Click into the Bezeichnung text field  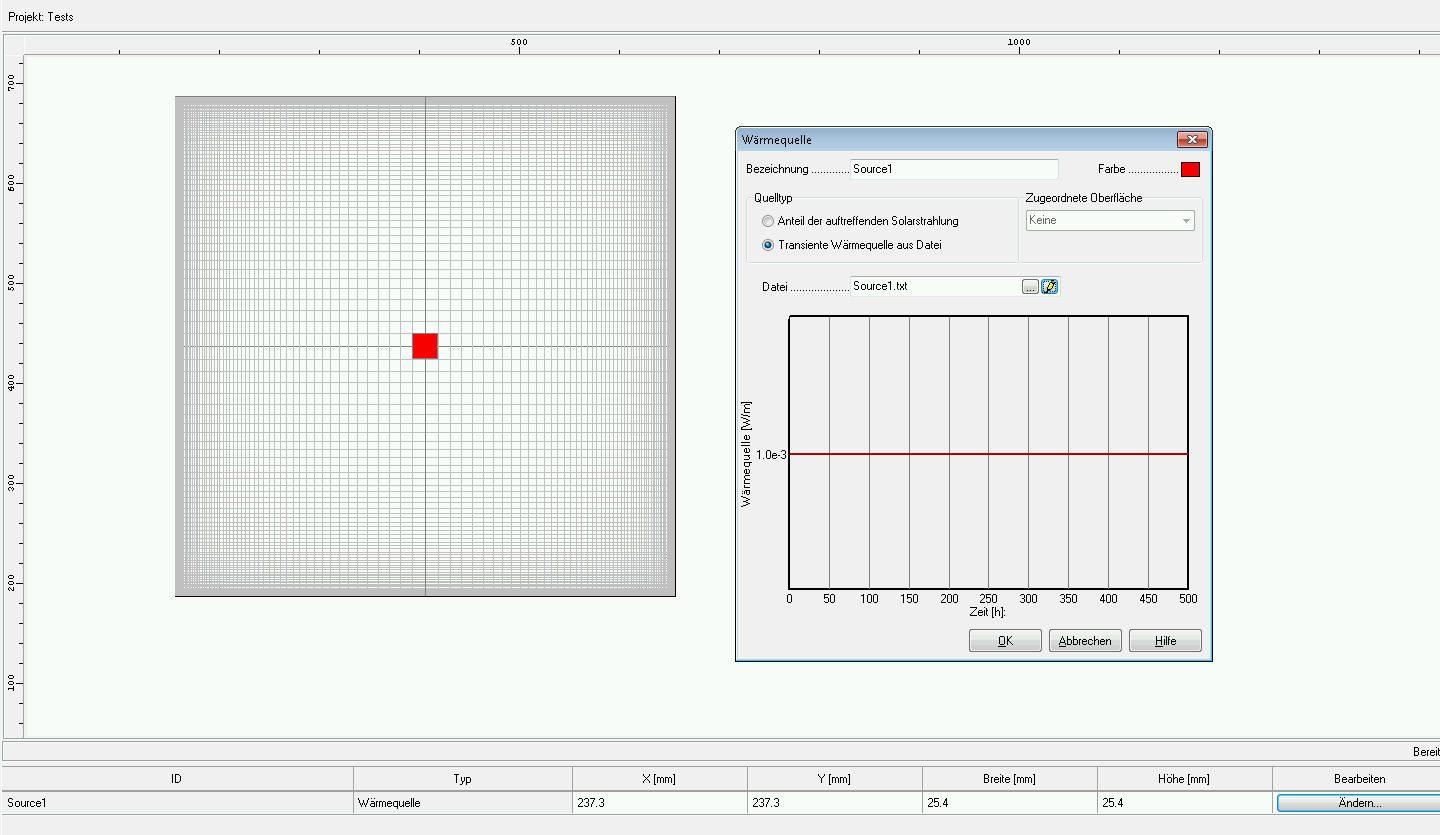click(x=953, y=170)
